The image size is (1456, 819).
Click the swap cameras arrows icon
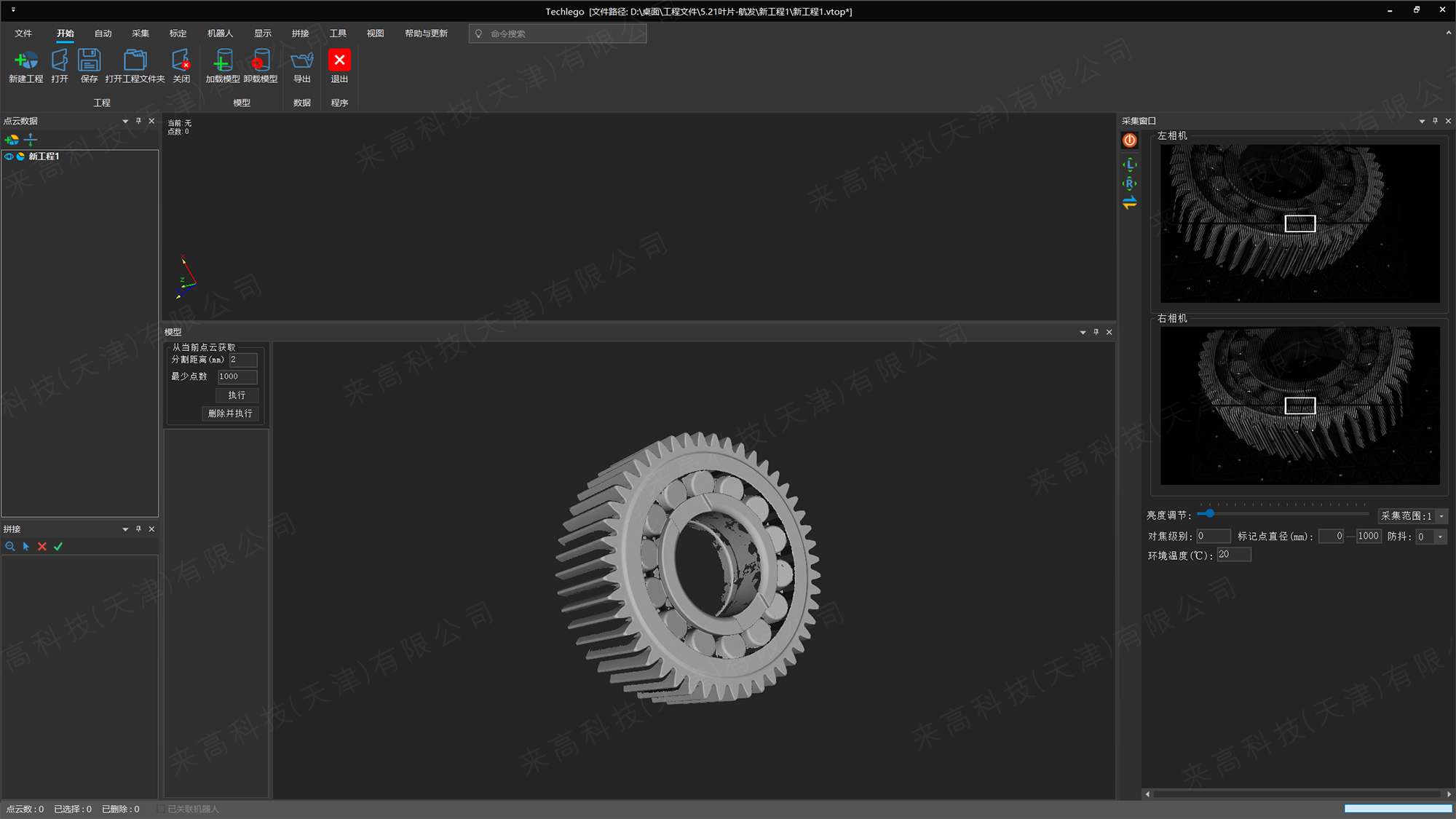(1130, 203)
